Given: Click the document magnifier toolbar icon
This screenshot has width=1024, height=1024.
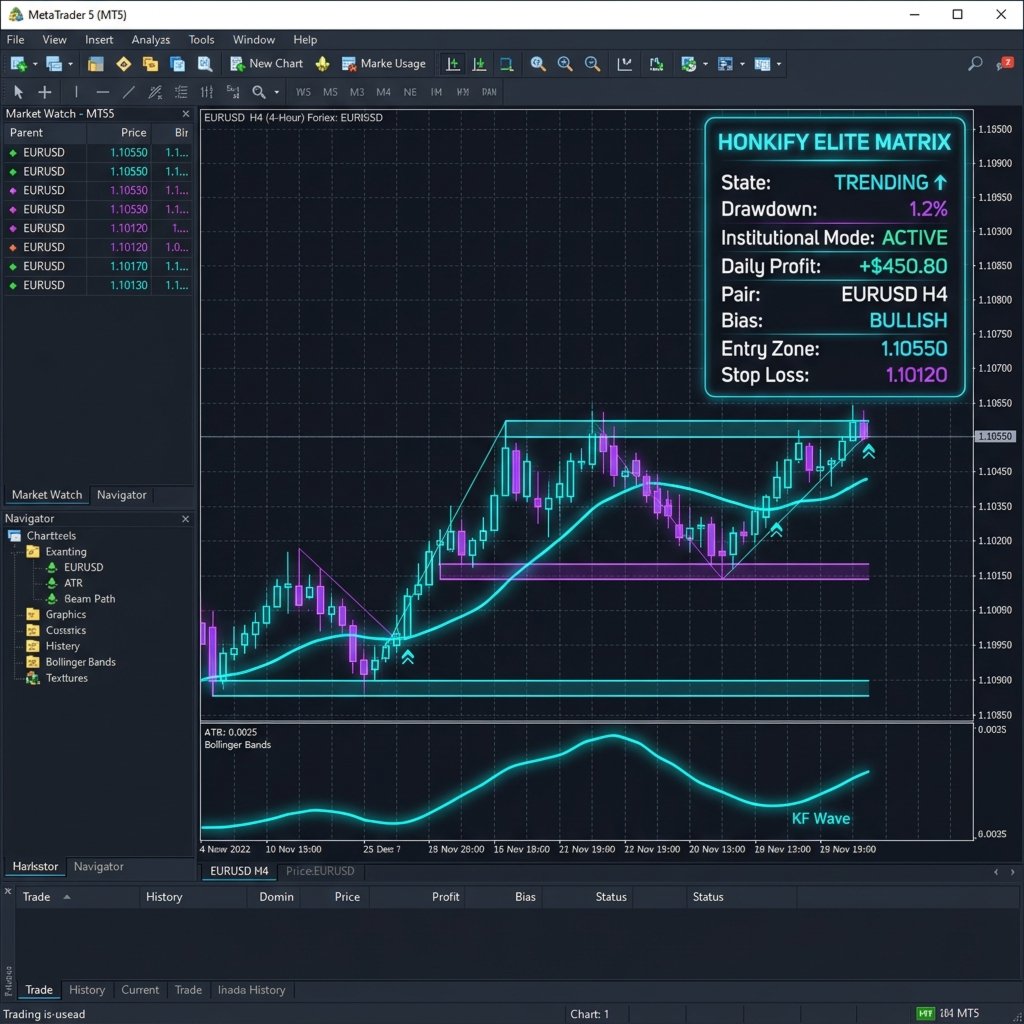Looking at the screenshot, I should pyautogui.click(x=204, y=64).
